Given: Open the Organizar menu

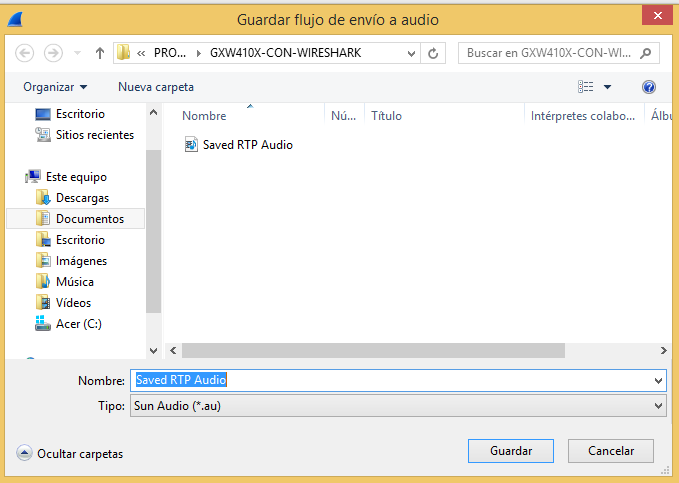Looking at the screenshot, I should 55,87.
